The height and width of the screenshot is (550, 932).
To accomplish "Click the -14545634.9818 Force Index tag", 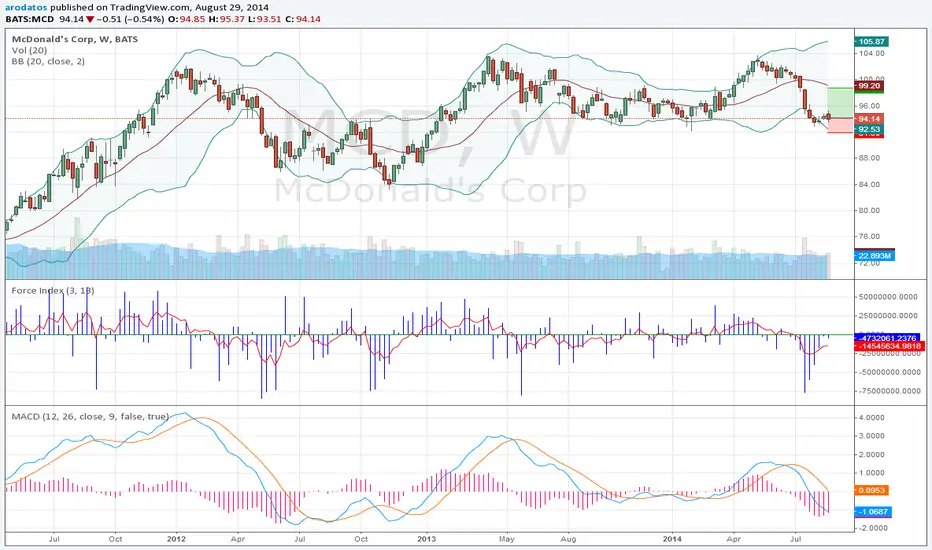I will 889,346.
